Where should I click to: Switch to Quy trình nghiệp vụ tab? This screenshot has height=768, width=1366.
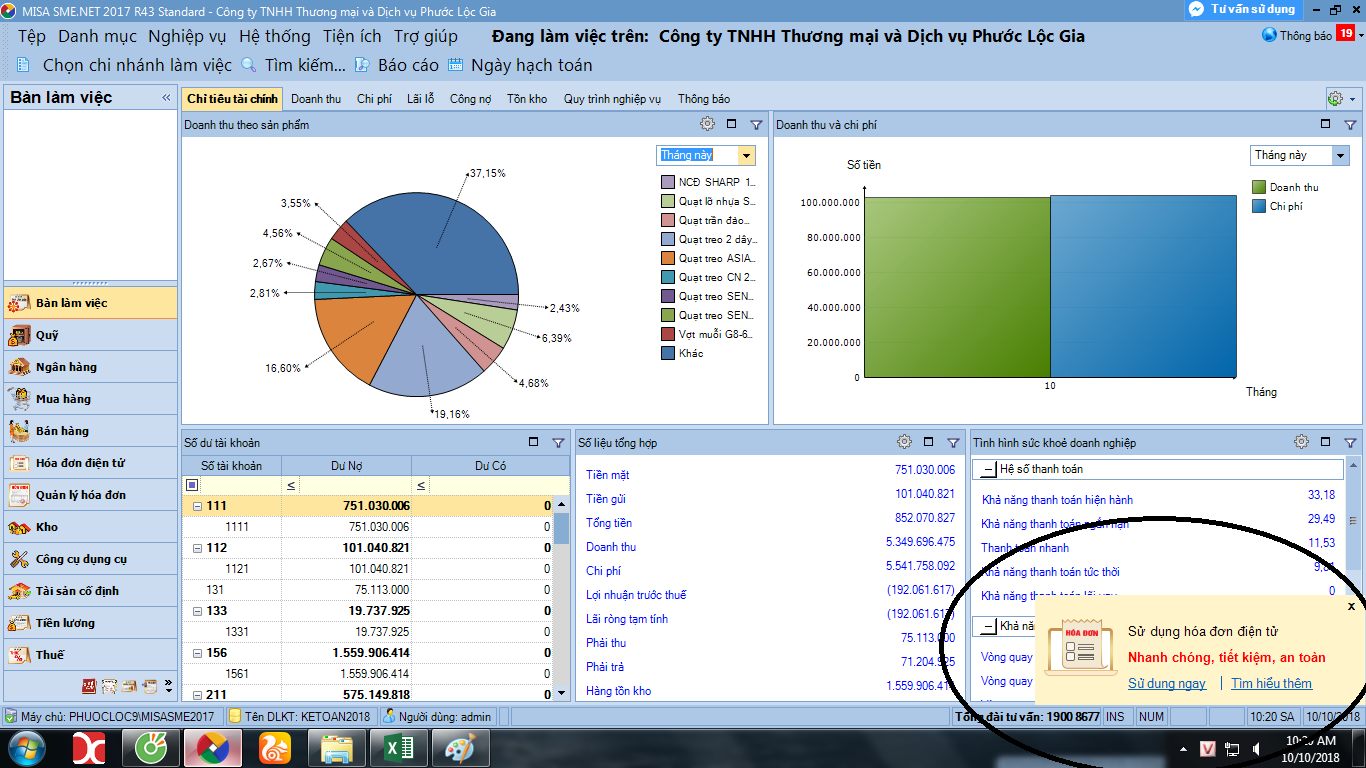click(x=612, y=99)
